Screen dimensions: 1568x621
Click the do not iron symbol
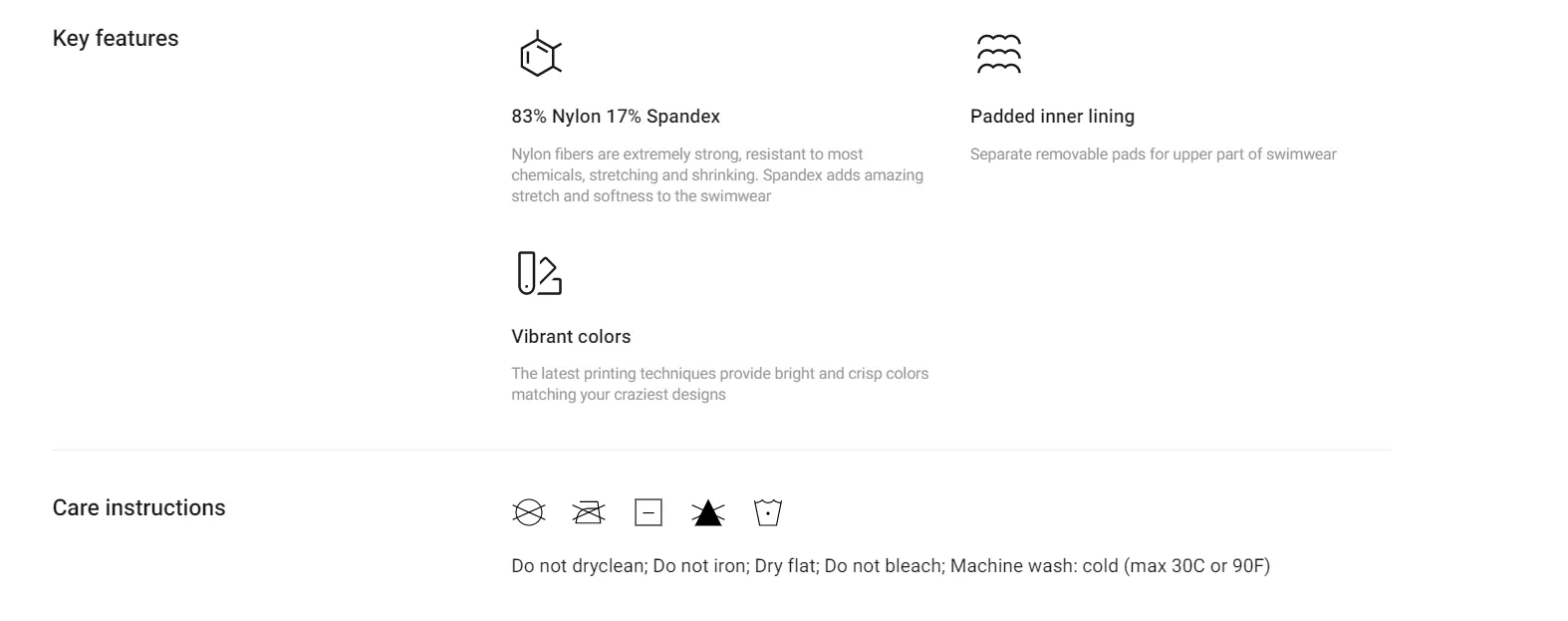[589, 512]
